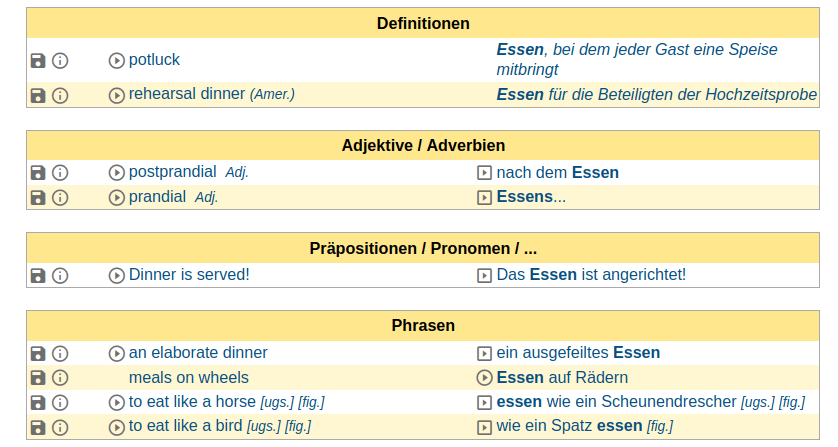Play audio for Das Essen ist angerichtet!
This screenshot has width=838, height=447.
click(485, 275)
